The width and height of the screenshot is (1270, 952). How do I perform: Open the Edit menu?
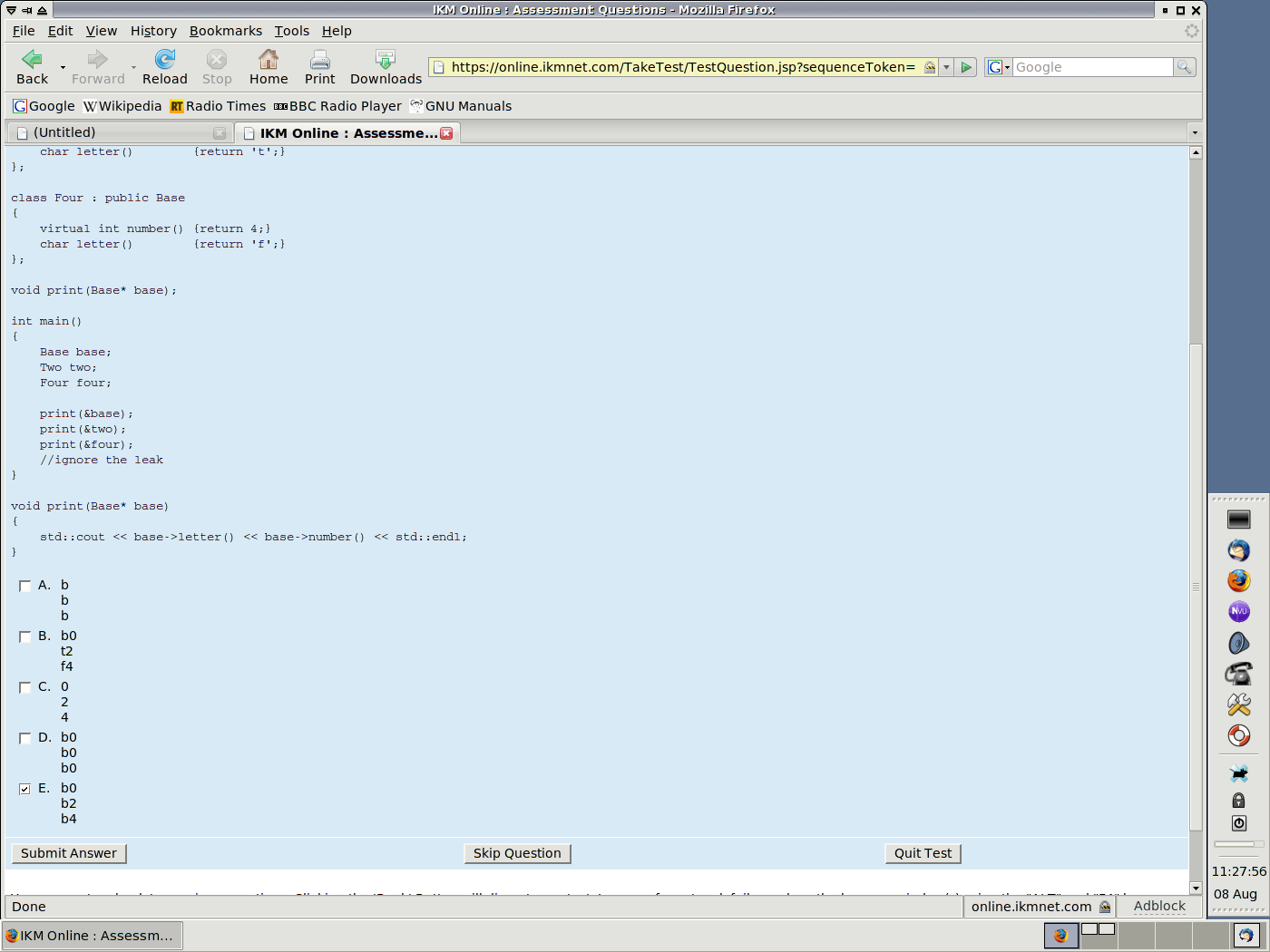click(61, 31)
